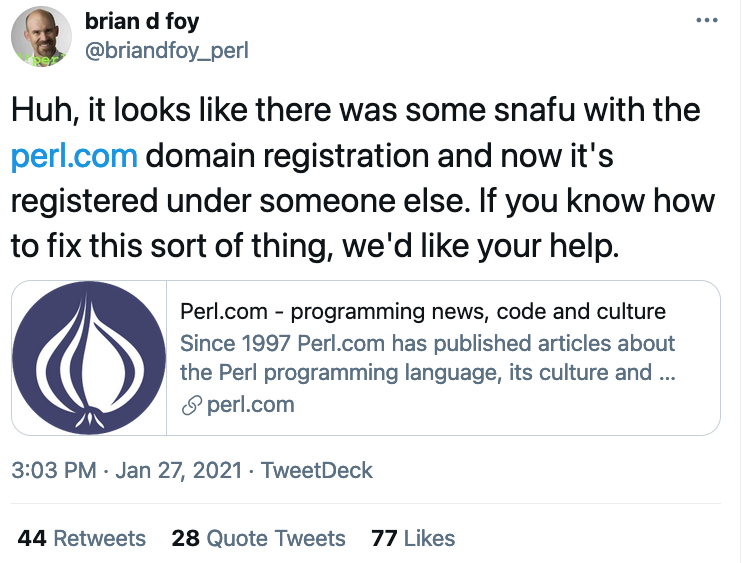Click the "Jan 27, 2021" tweet date
The height and width of the screenshot is (563, 745).
coord(179,470)
